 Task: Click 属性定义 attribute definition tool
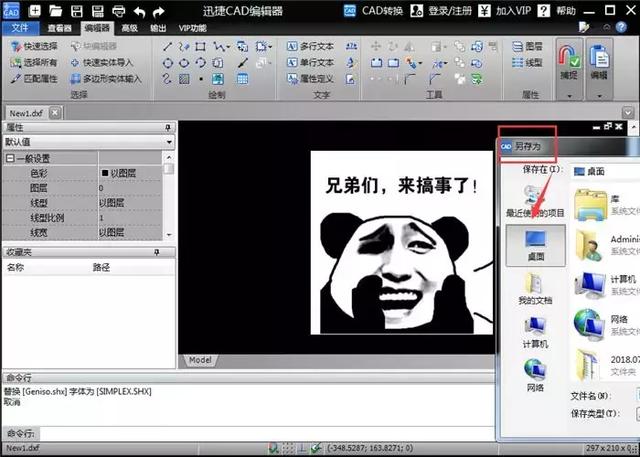click(311, 78)
